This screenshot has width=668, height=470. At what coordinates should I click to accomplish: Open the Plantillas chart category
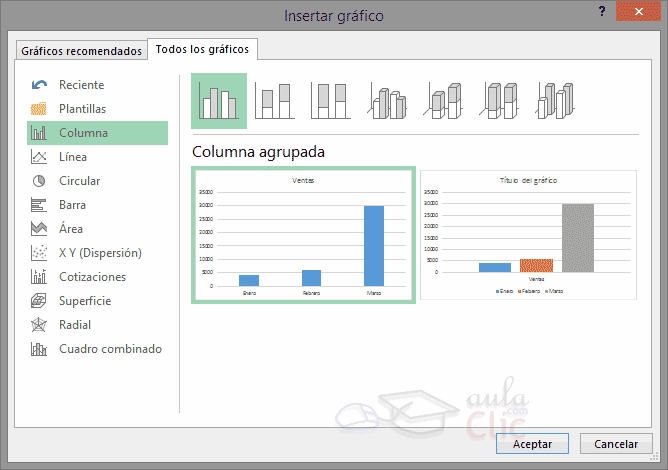tap(82, 109)
